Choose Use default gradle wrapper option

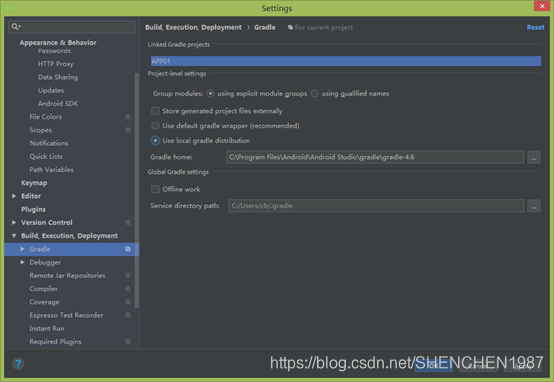point(155,126)
